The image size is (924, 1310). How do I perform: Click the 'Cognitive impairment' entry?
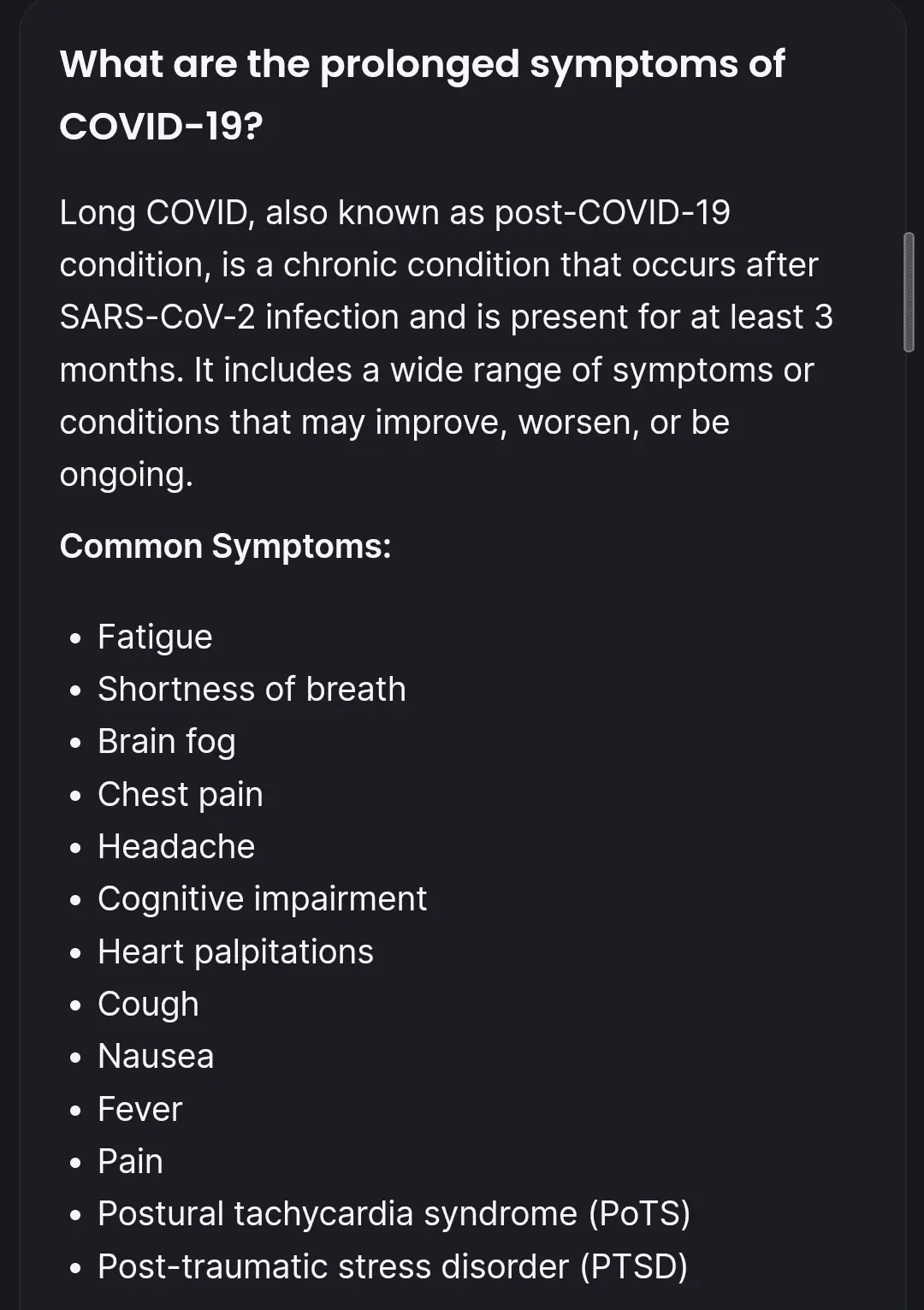(x=262, y=898)
